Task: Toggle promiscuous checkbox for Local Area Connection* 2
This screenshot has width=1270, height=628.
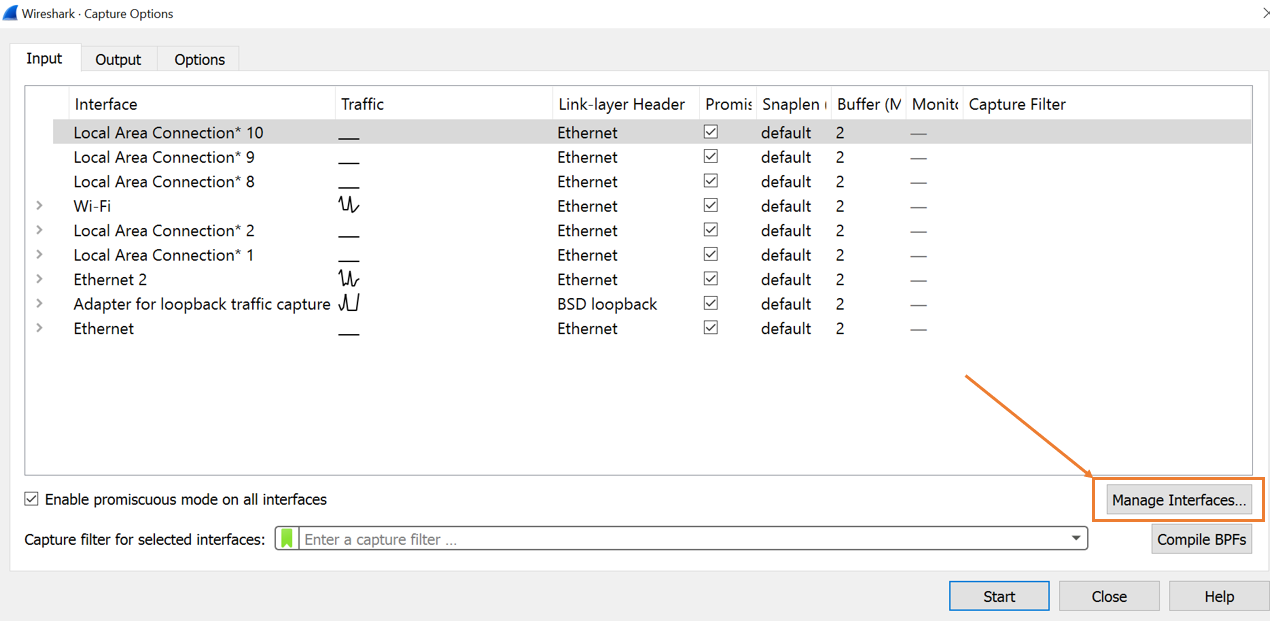Action: (x=711, y=230)
